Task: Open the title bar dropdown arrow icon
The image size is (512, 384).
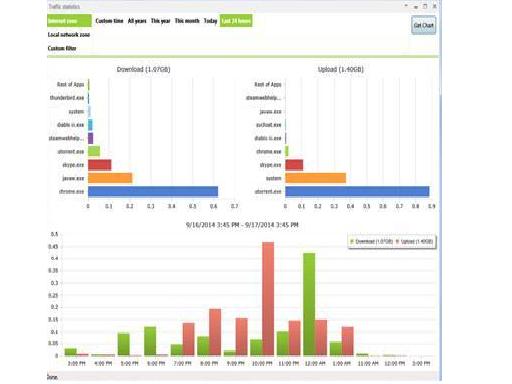Action: coord(406,6)
